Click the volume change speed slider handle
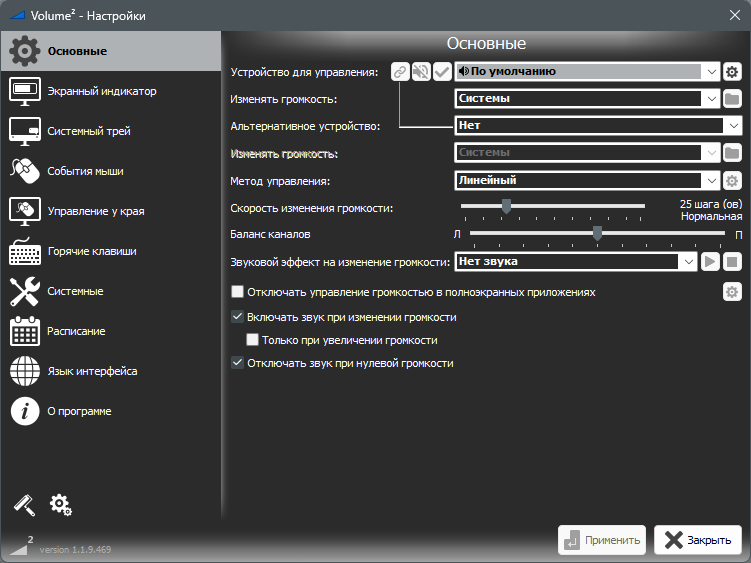 tap(506, 207)
